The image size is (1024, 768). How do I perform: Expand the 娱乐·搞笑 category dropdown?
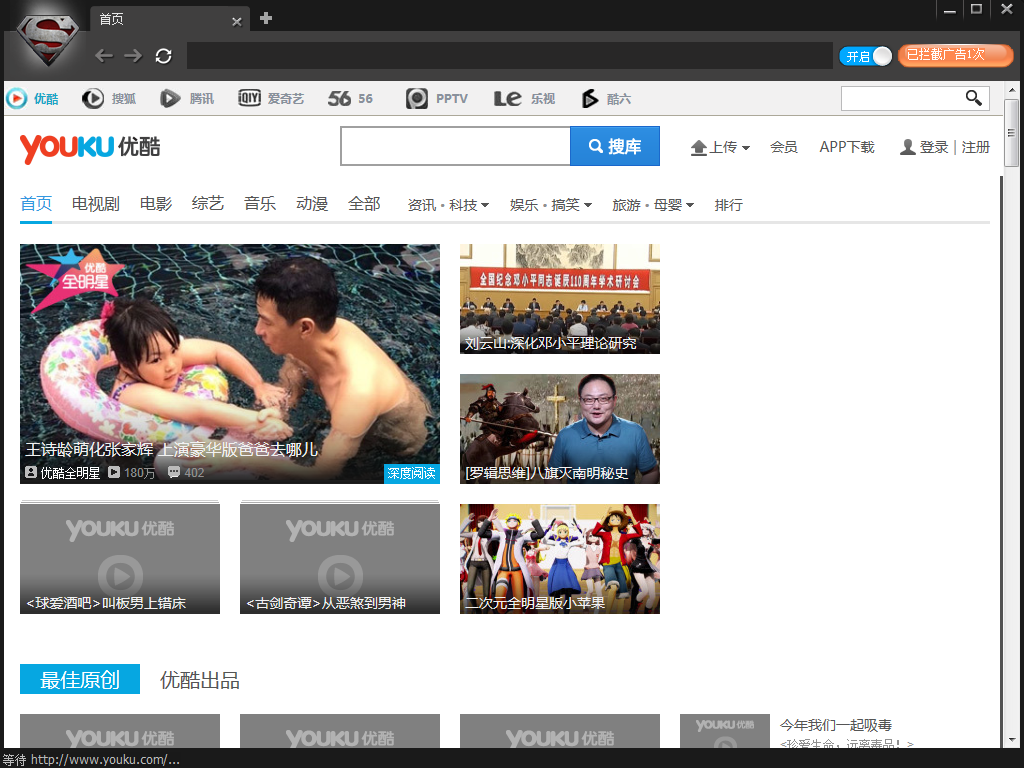click(551, 205)
